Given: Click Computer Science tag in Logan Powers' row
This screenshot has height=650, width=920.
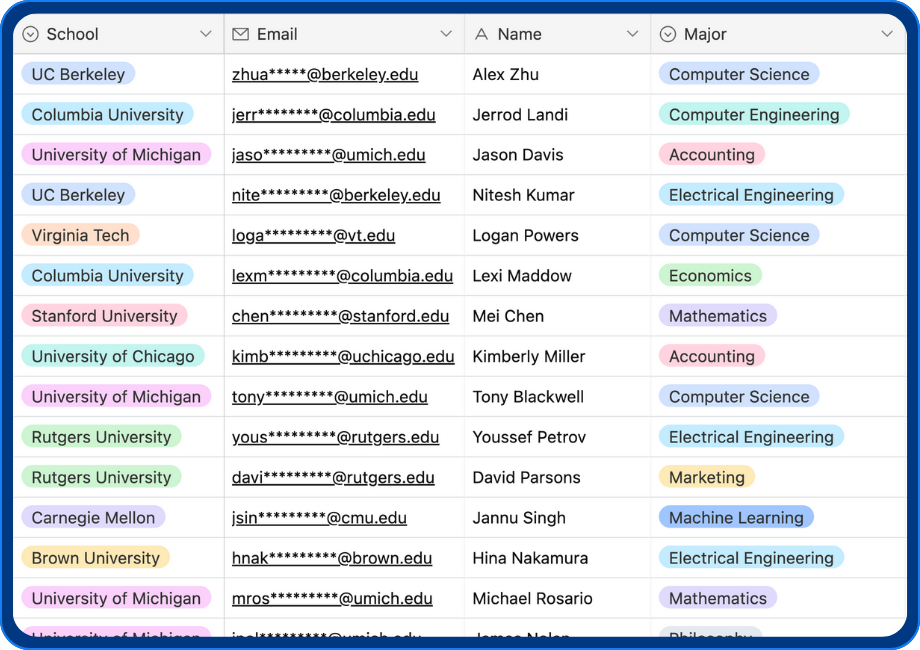Looking at the screenshot, I should (739, 235).
